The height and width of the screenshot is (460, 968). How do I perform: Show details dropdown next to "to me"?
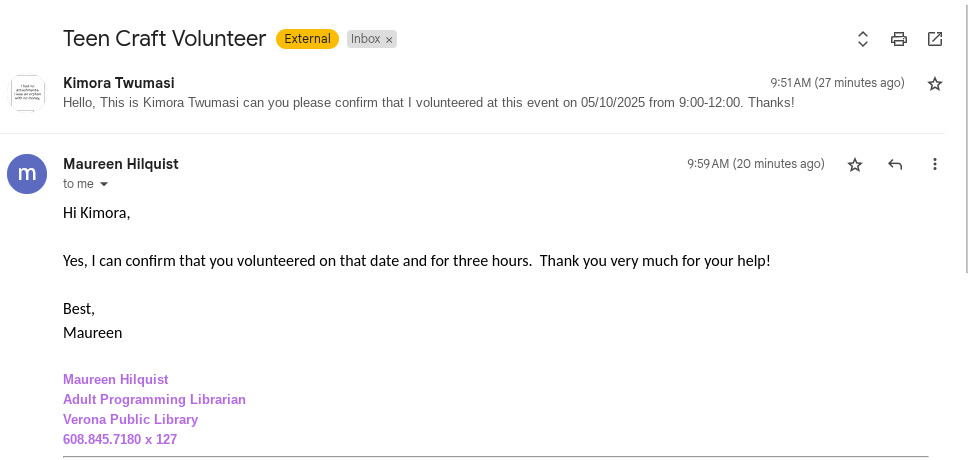[x=103, y=185]
